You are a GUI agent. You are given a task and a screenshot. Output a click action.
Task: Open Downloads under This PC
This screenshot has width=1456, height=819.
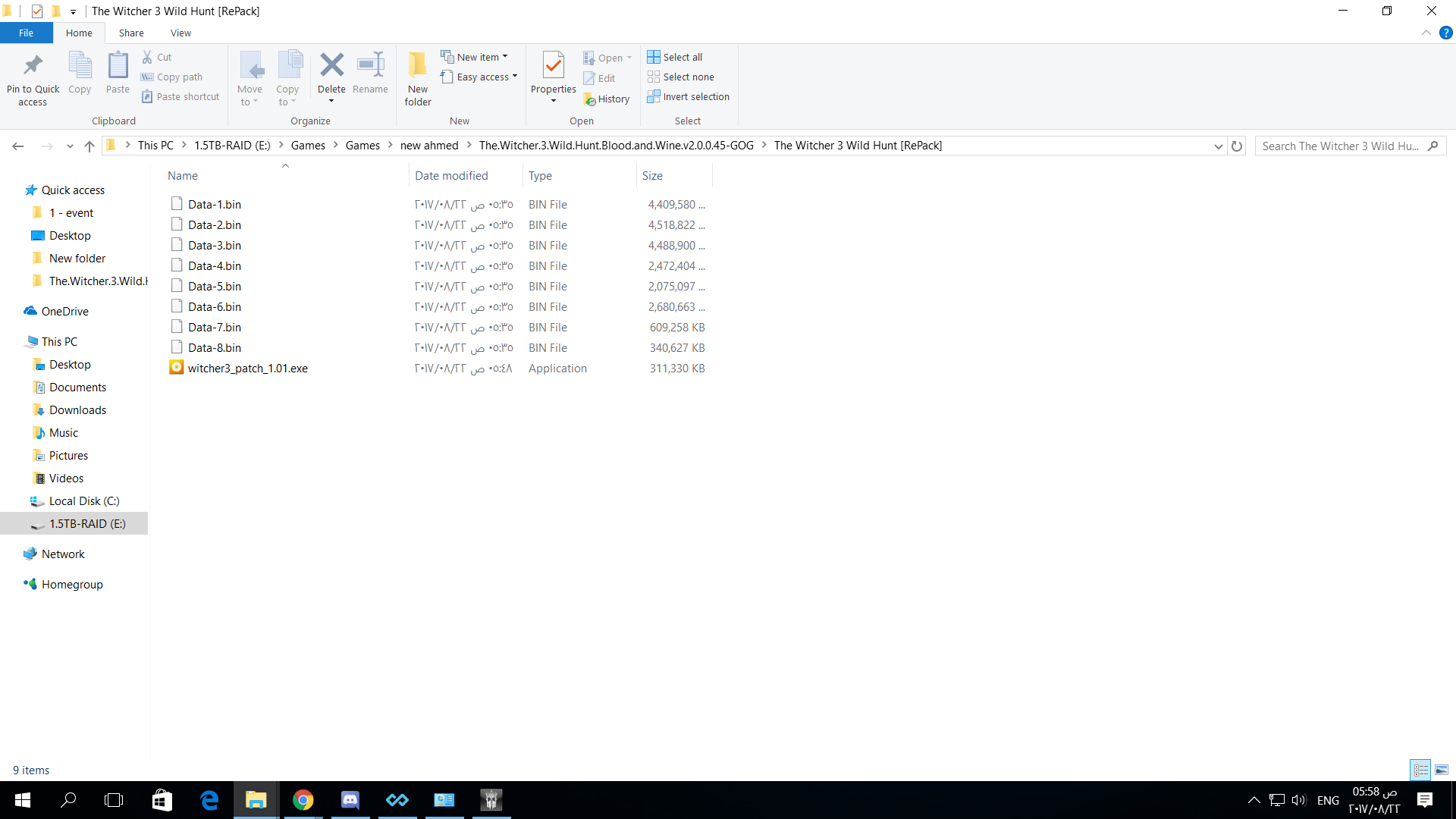click(77, 409)
